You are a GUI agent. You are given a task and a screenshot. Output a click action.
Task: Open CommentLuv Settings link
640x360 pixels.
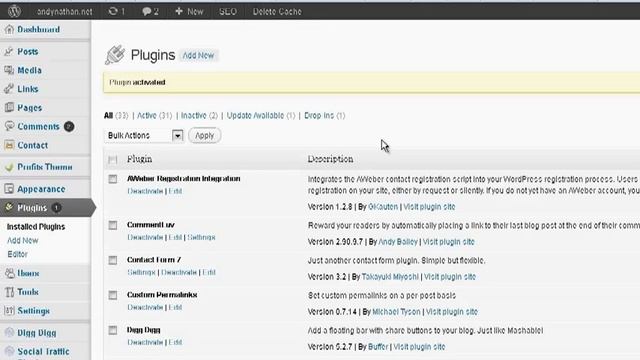click(x=201, y=237)
